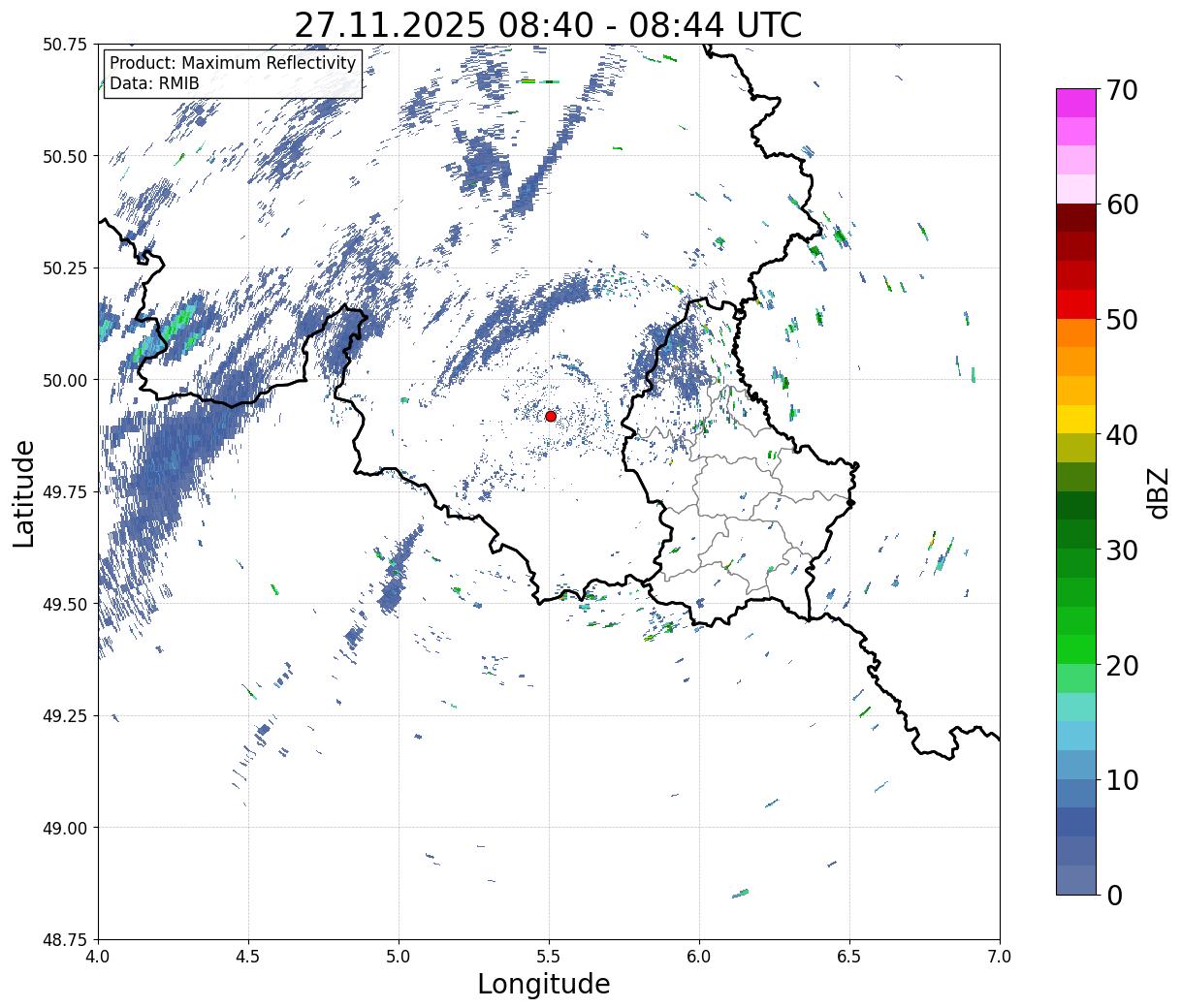1182x1008 pixels.
Task: Click the colorbar tick label 10
Action: [x=1123, y=779]
